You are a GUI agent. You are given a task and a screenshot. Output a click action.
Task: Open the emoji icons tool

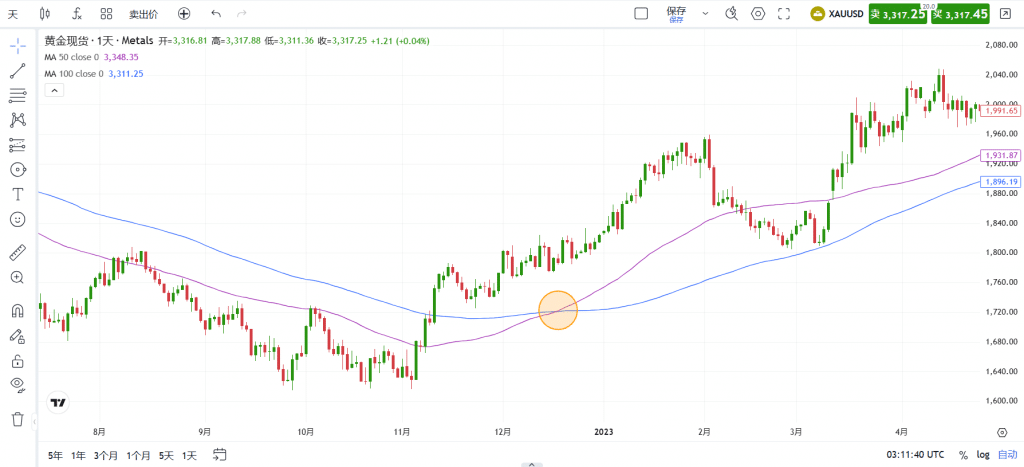pos(18,219)
